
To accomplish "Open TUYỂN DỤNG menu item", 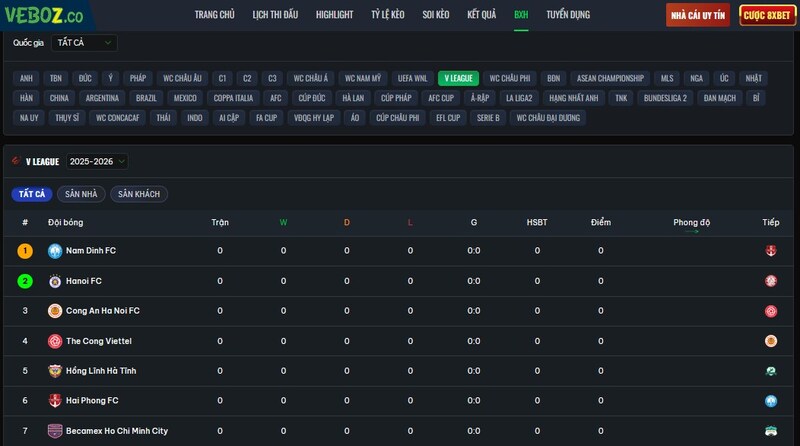I will [x=568, y=15].
